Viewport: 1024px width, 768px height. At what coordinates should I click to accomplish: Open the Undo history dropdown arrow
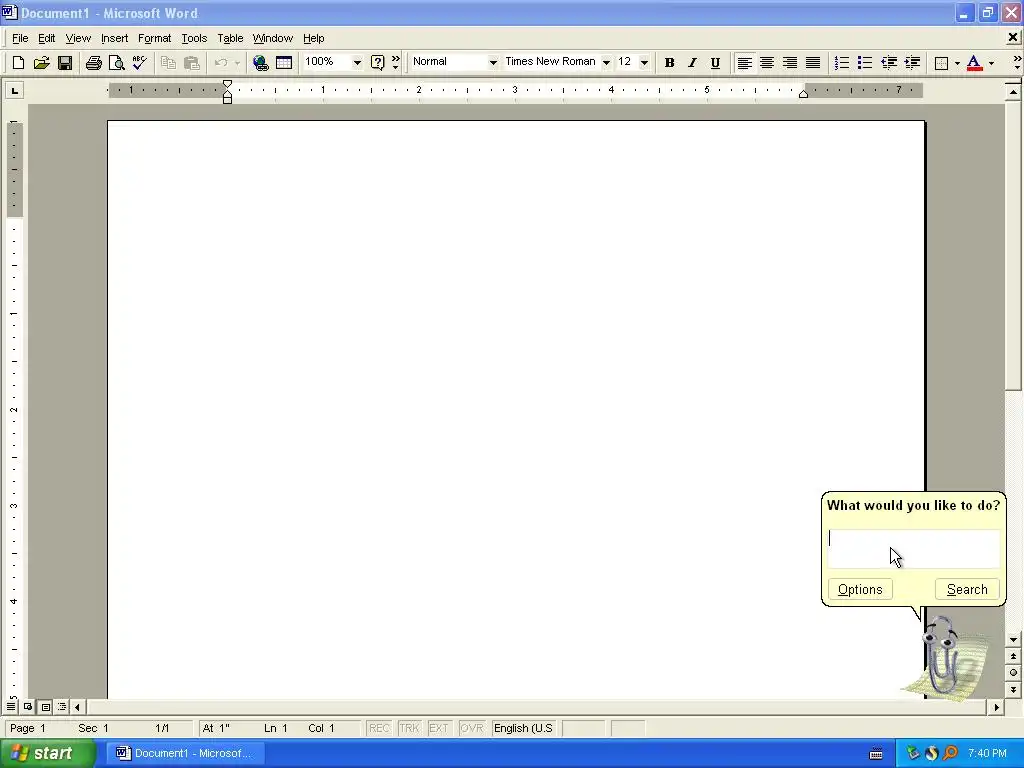click(237, 63)
